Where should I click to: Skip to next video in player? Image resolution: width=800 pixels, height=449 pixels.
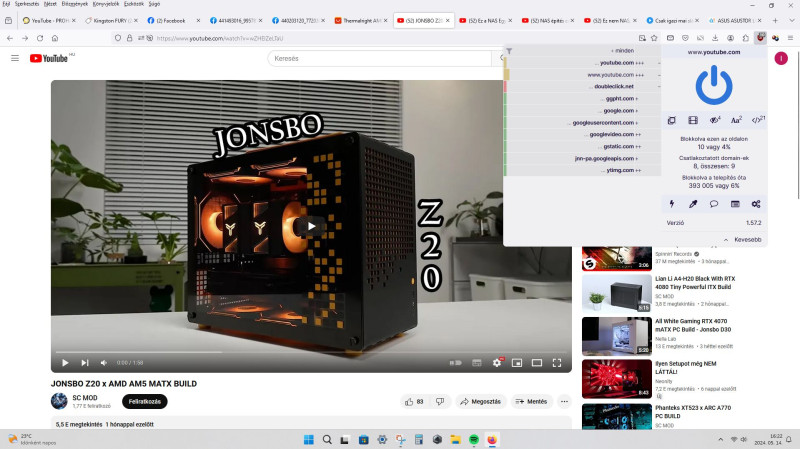click(x=85, y=363)
